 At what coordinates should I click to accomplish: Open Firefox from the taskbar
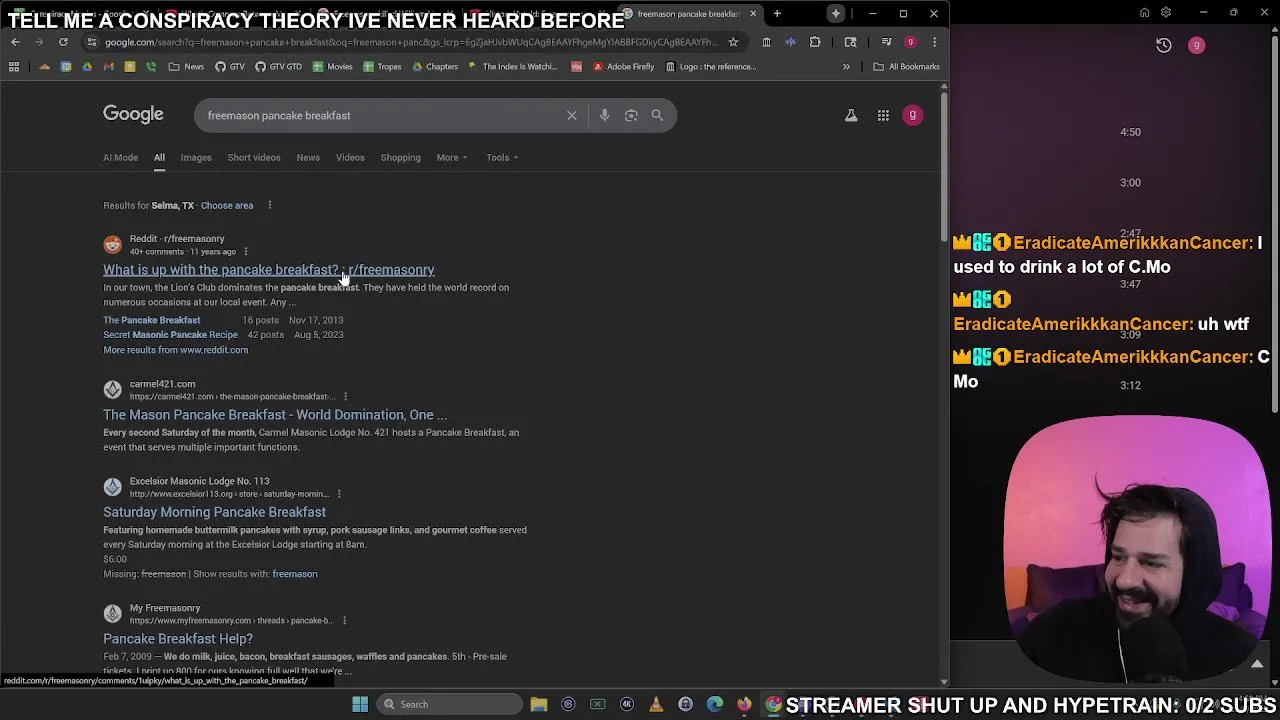(744, 704)
